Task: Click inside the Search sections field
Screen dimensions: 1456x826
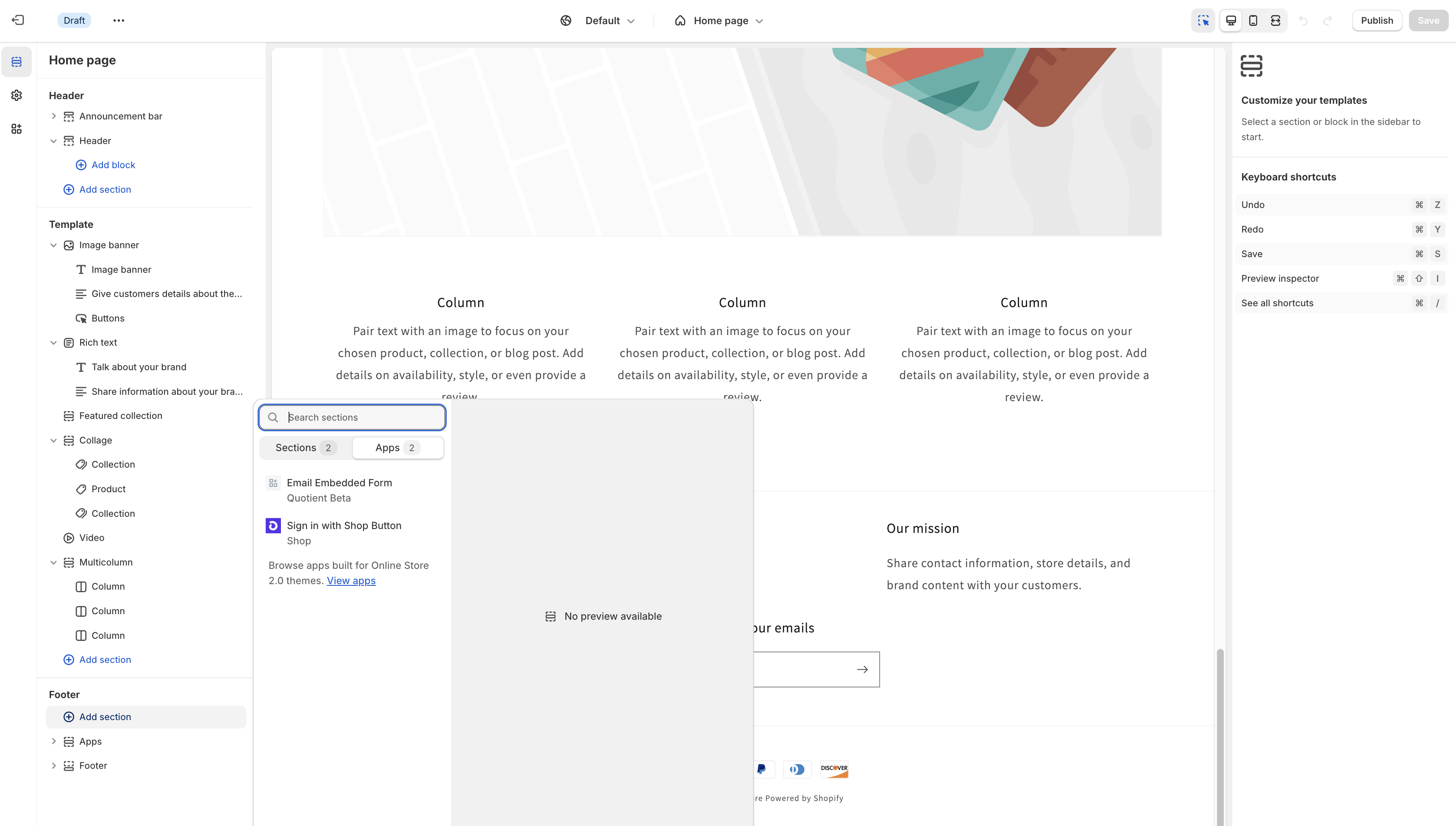Action: (352, 417)
